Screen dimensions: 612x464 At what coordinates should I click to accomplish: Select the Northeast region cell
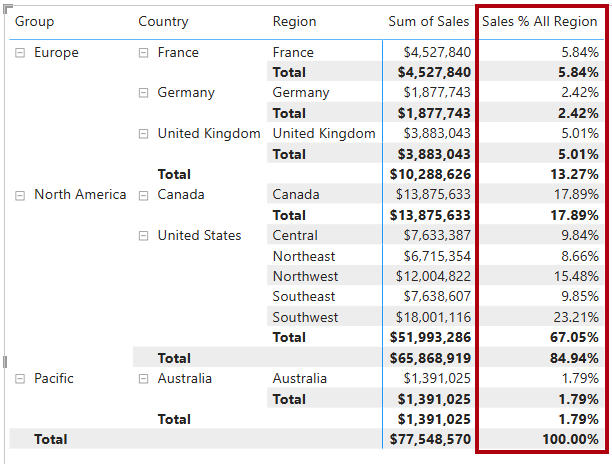pos(304,256)
